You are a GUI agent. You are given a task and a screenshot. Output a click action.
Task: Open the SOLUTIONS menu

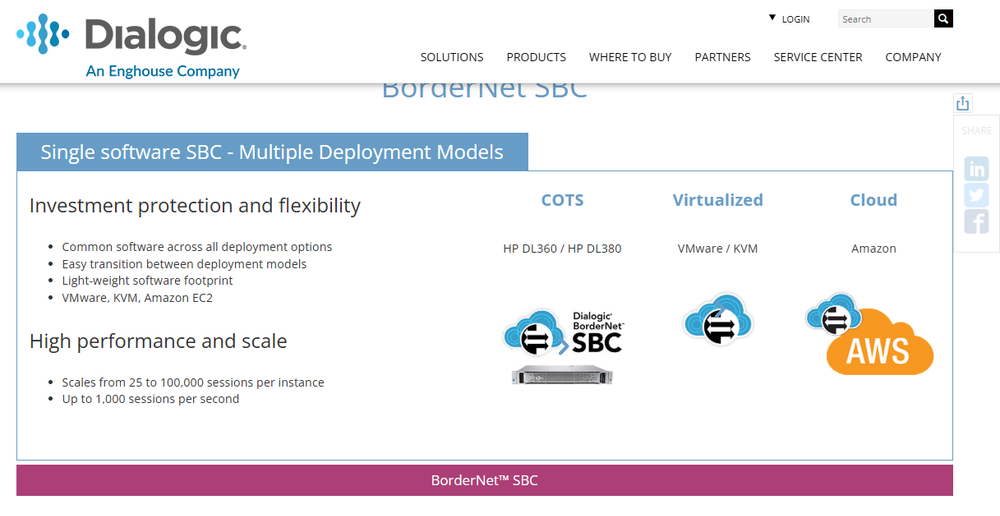coord(452,57)
